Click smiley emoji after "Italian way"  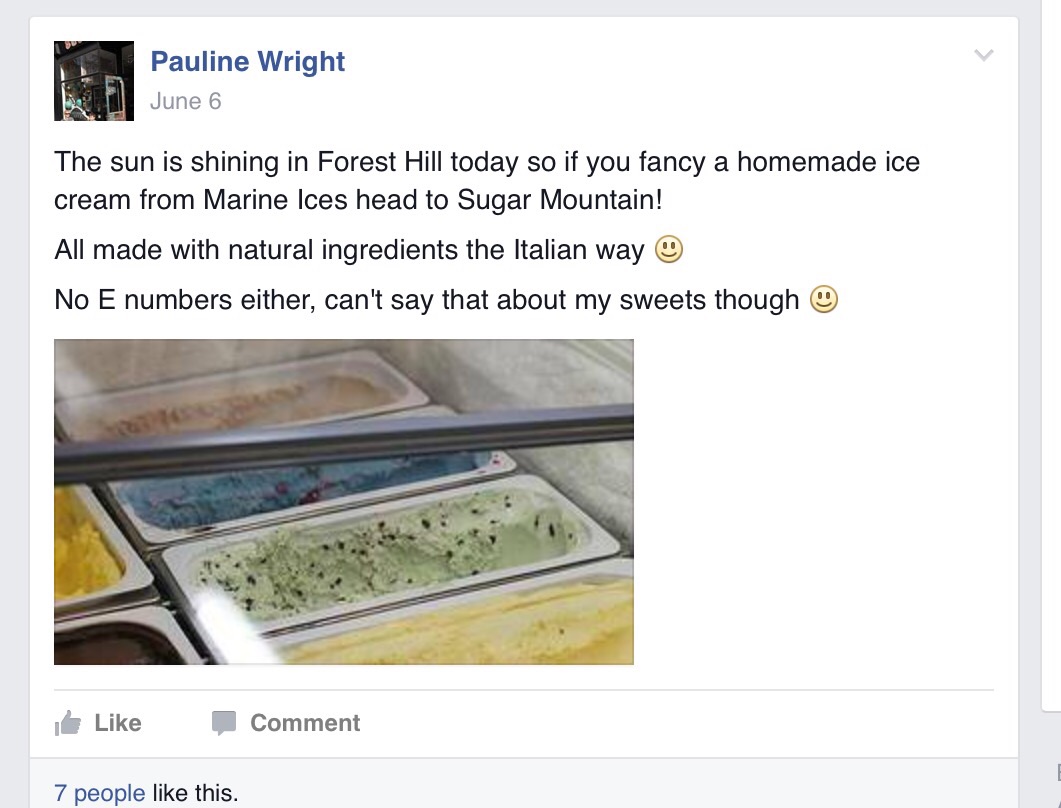pyautogui.click(x=668, y=249)
